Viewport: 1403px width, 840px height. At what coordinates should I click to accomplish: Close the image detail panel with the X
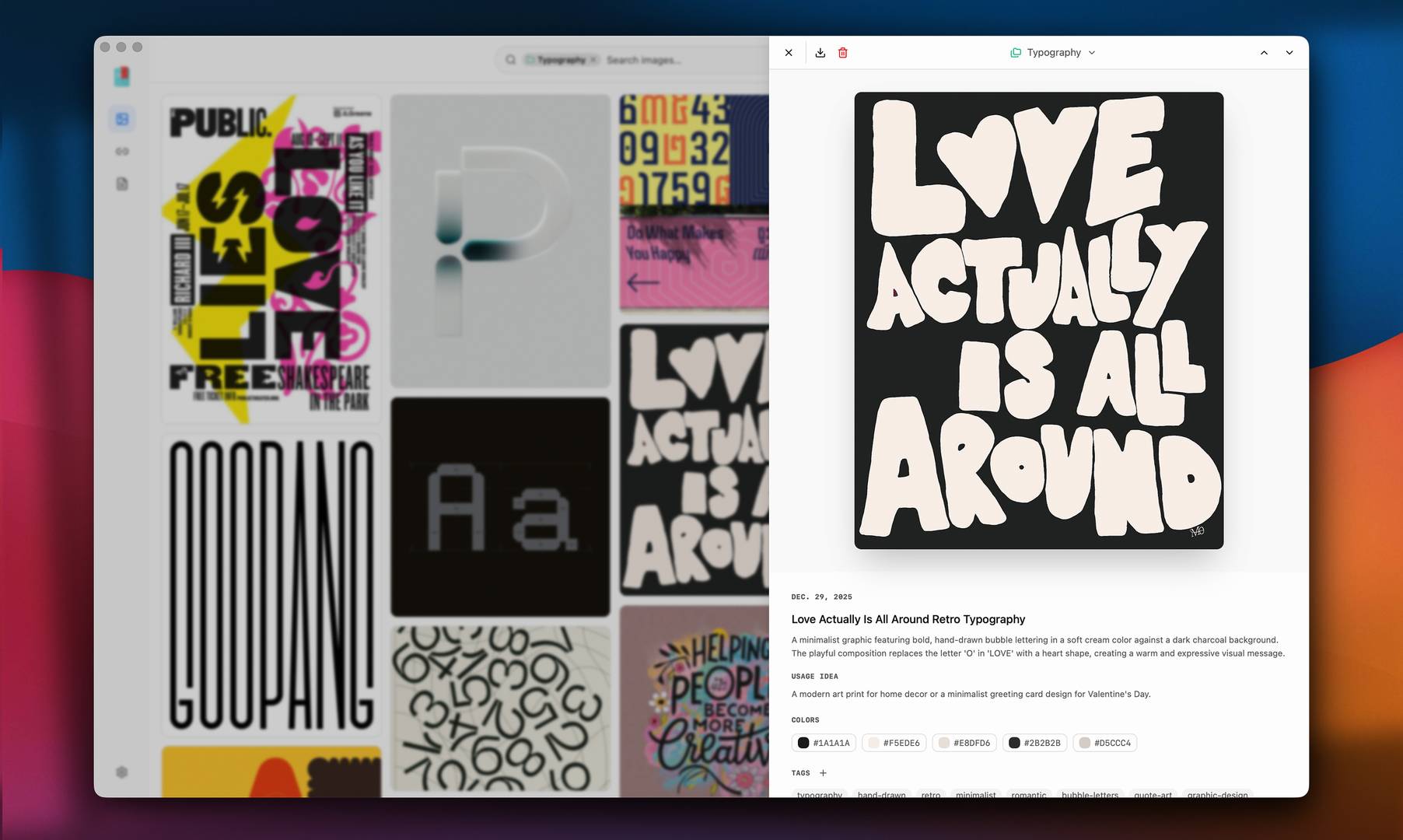pos(789,53)
